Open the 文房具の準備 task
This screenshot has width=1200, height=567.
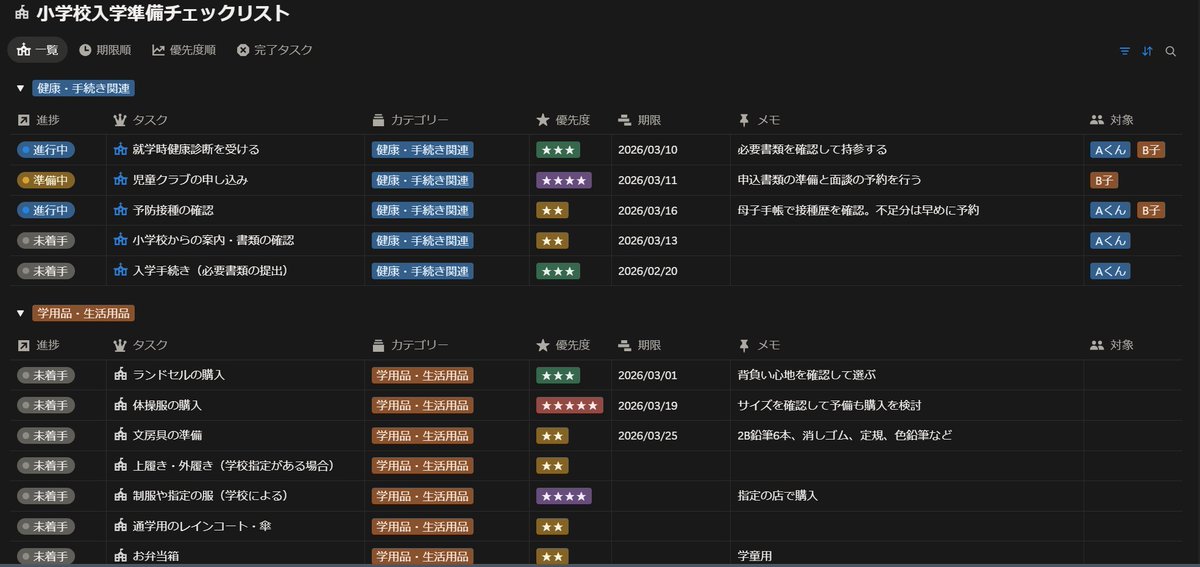pyautogui.click(x=168, y=435)
